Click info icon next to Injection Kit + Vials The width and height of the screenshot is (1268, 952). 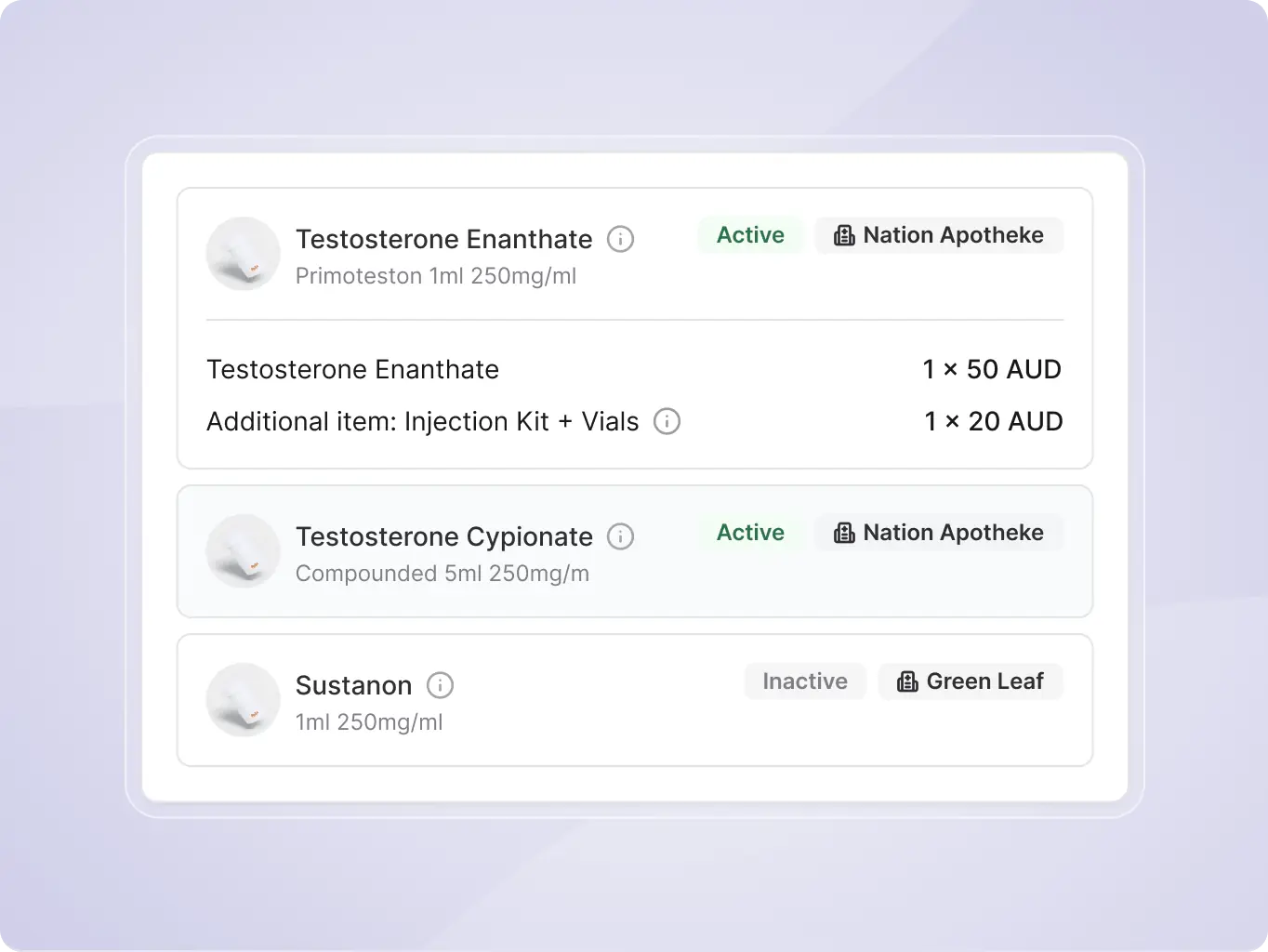pos(667,422)
